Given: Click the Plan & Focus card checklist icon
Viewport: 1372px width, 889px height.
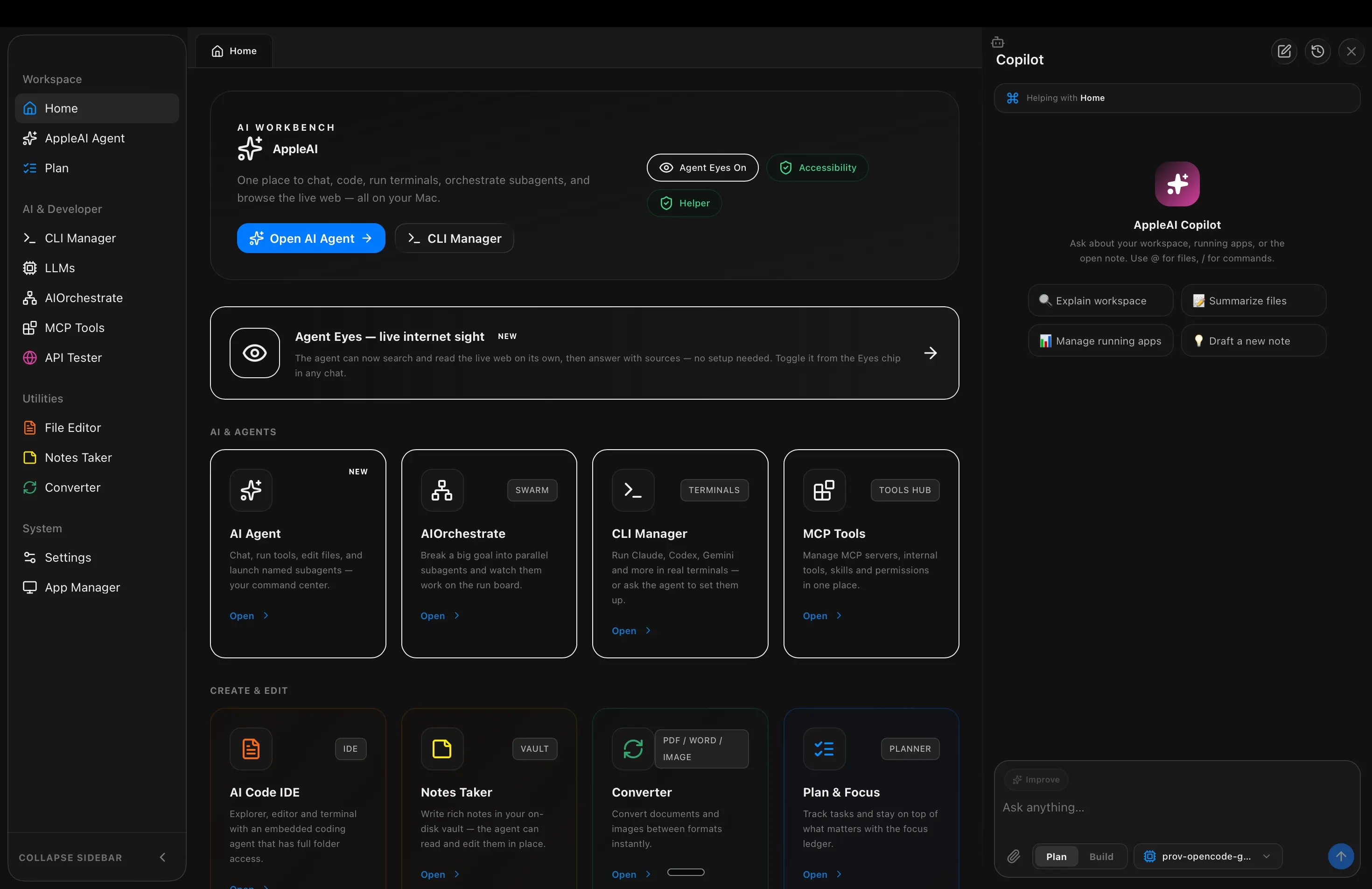Looking at the screenshot, I should (x=824, y=749).
